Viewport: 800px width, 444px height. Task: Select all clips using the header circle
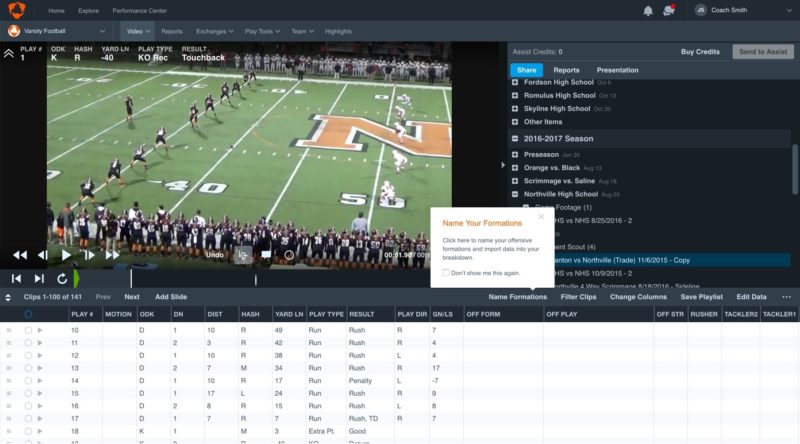coord(28,314)
